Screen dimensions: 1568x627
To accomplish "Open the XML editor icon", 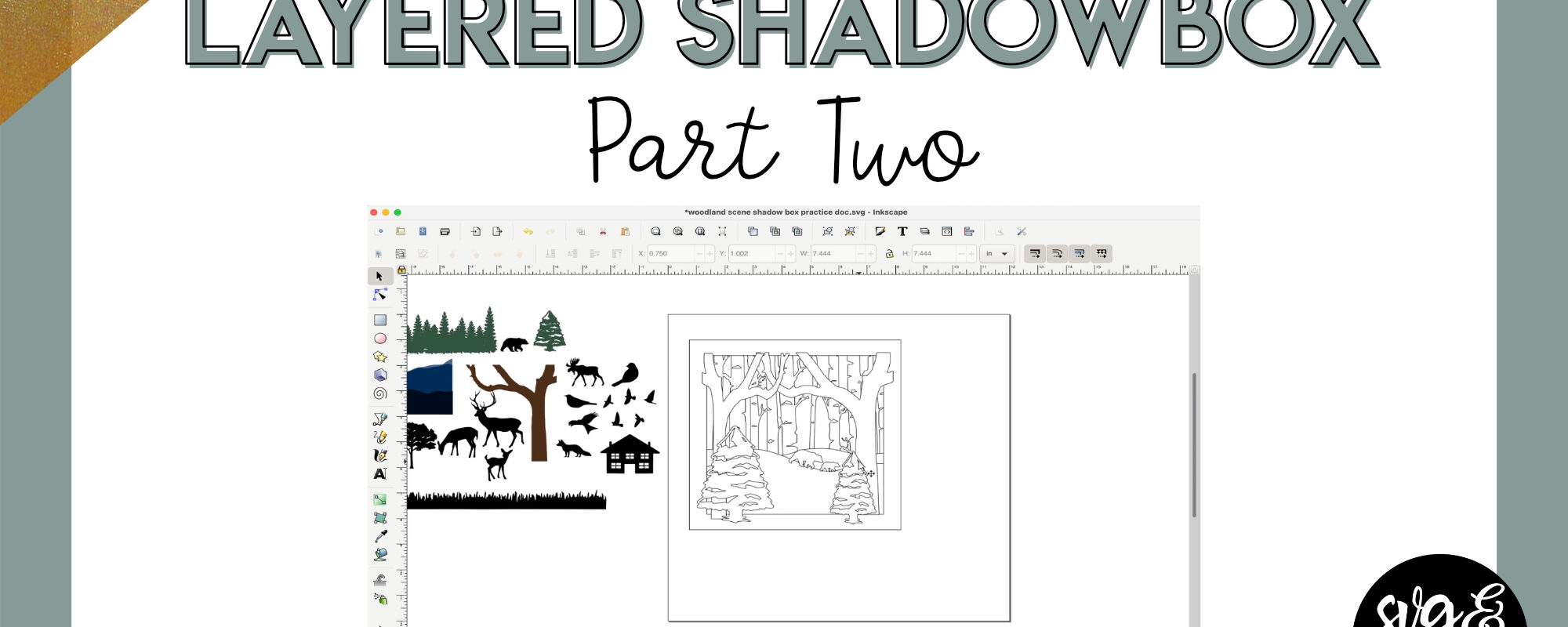I will point(946,231).
